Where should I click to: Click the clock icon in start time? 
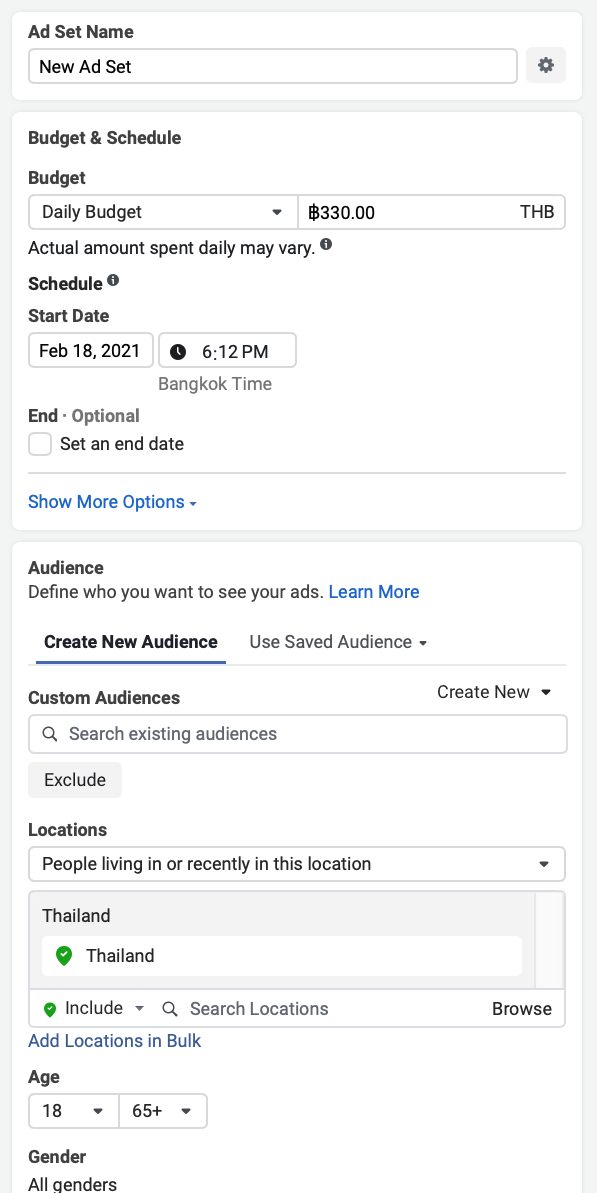pos(177,352)
